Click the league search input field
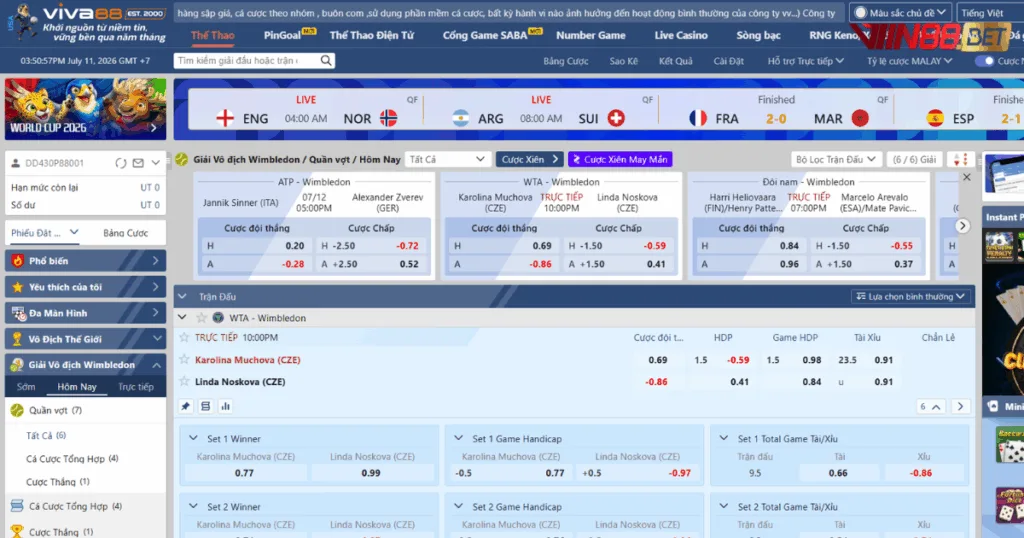Screen dimensions: 1024x538 pyautogui.click(x=248, y=61)
